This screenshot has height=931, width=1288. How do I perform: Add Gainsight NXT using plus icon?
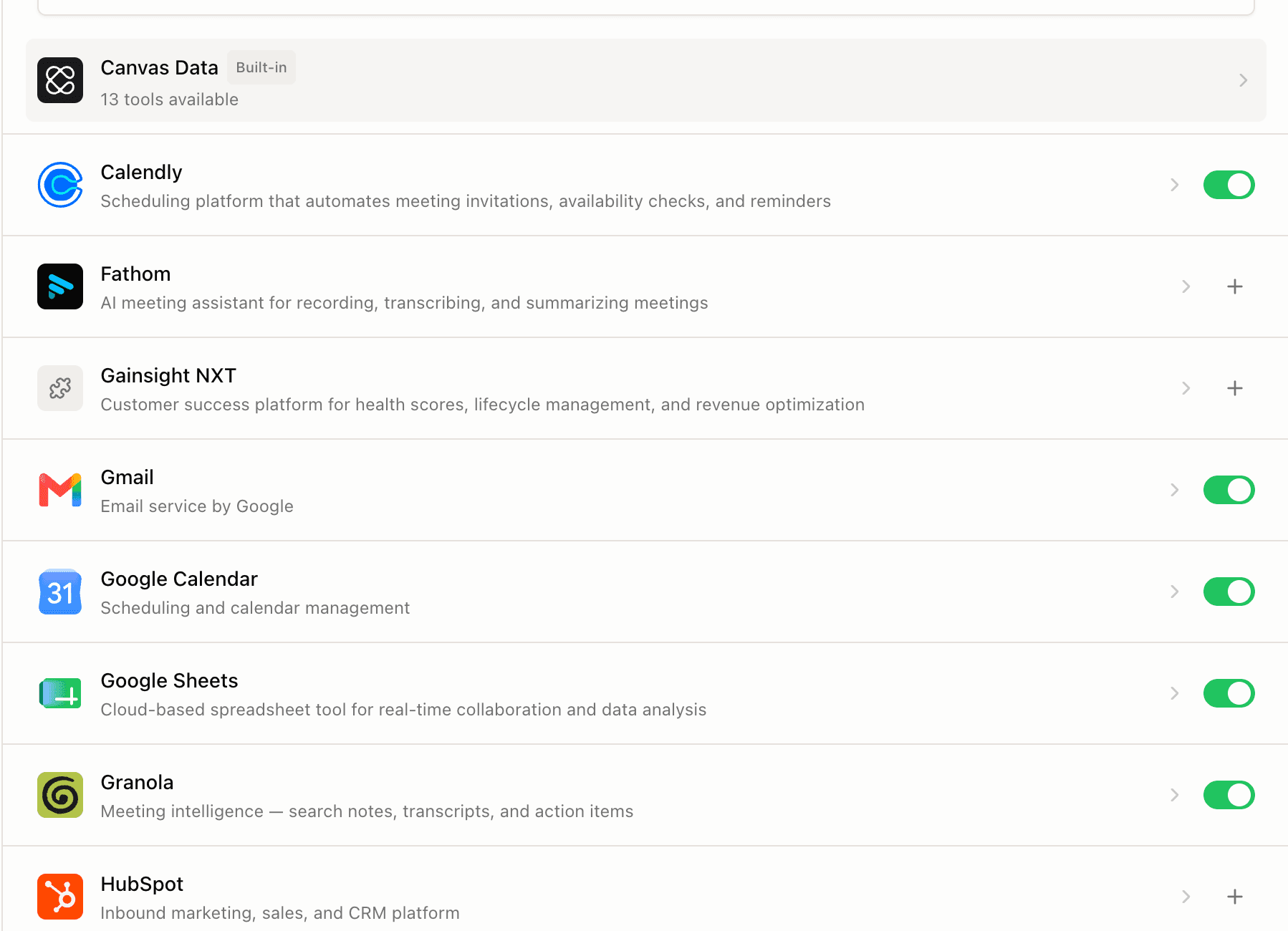point(1235,388)
